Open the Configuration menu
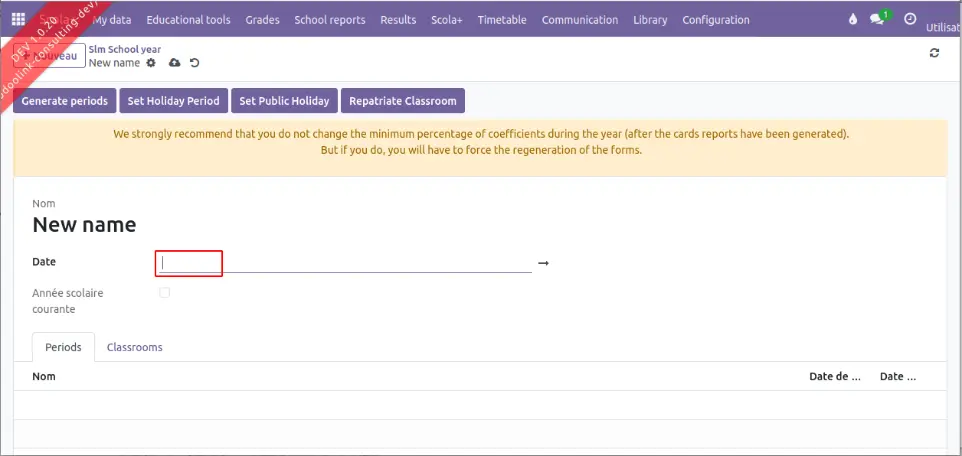 (x=715, y=20)
